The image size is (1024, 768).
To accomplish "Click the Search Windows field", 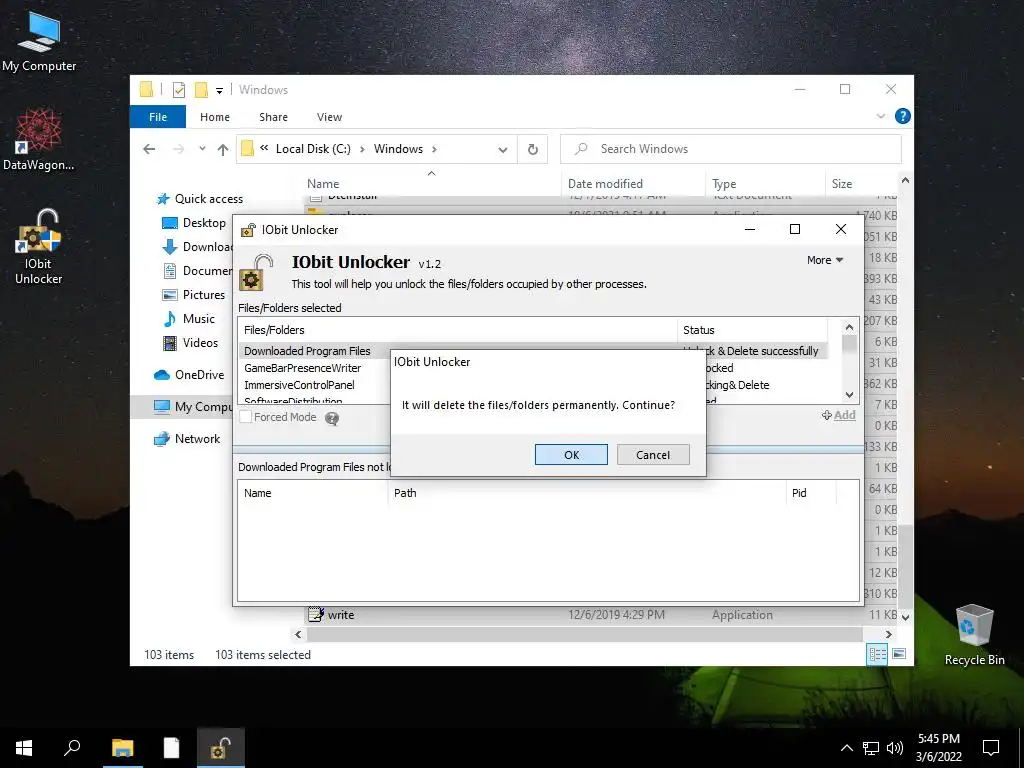I will (x=731, y=149).
